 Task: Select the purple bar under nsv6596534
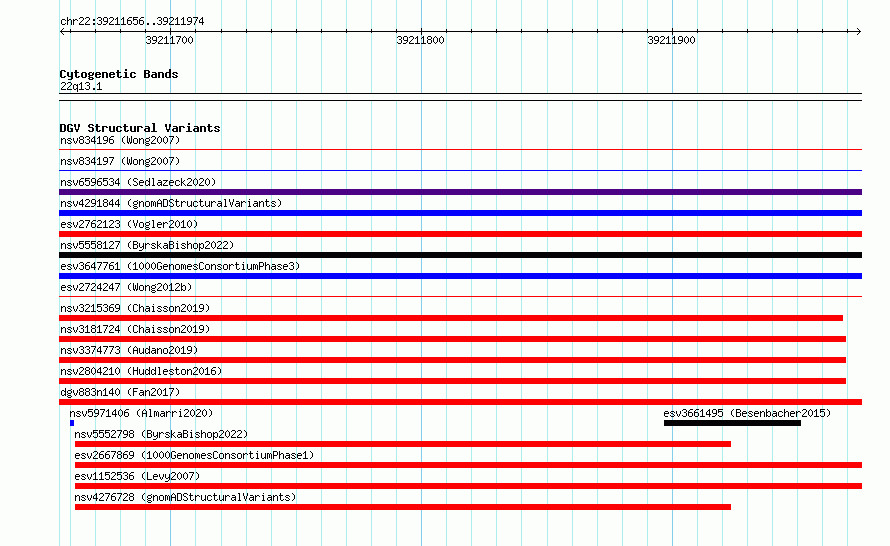(x=460, y=192)
